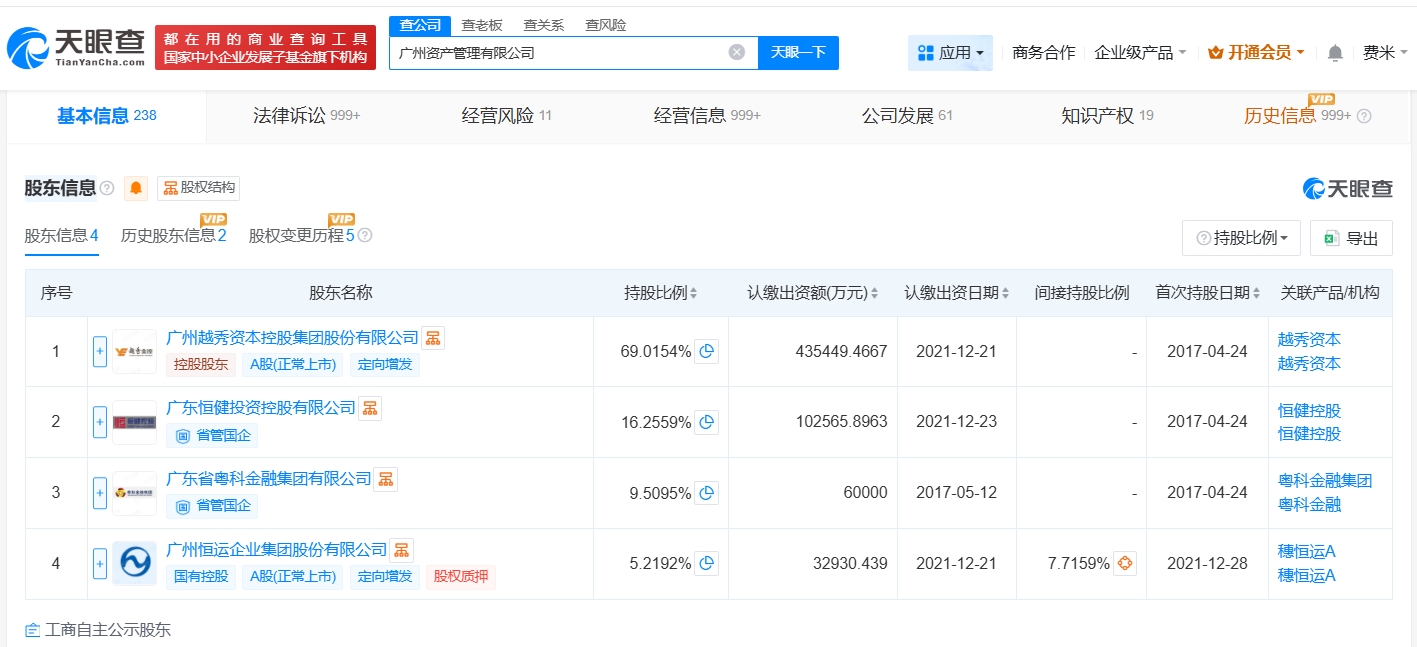
Task: Sort by 首次持股日期 column arrows
Action: (x=1255, y=293)
